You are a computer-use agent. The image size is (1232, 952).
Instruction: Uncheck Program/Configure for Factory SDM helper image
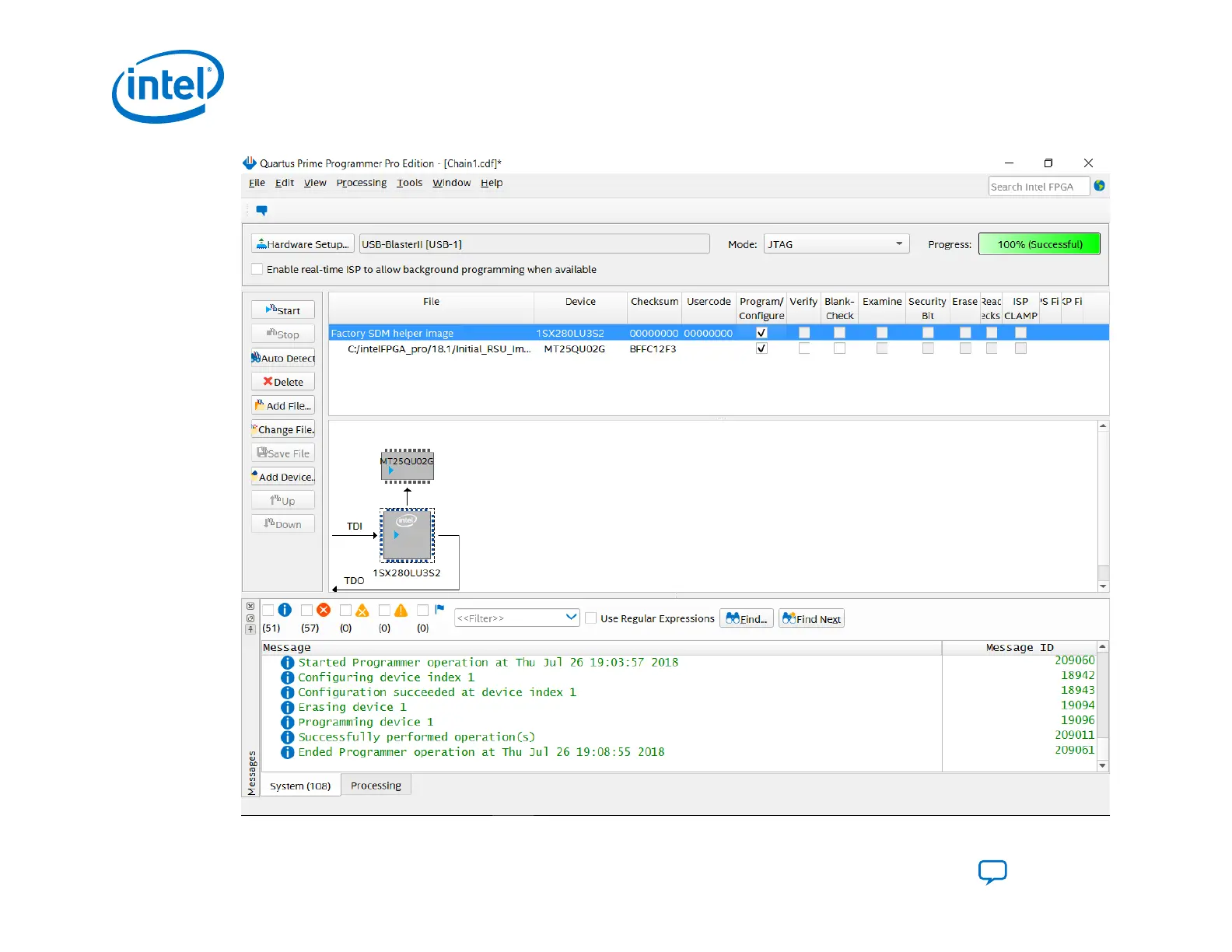[761, 333]
